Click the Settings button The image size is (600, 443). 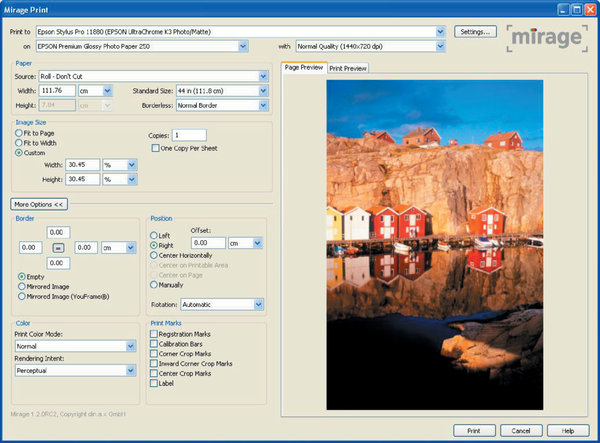[x=476, y=32]
